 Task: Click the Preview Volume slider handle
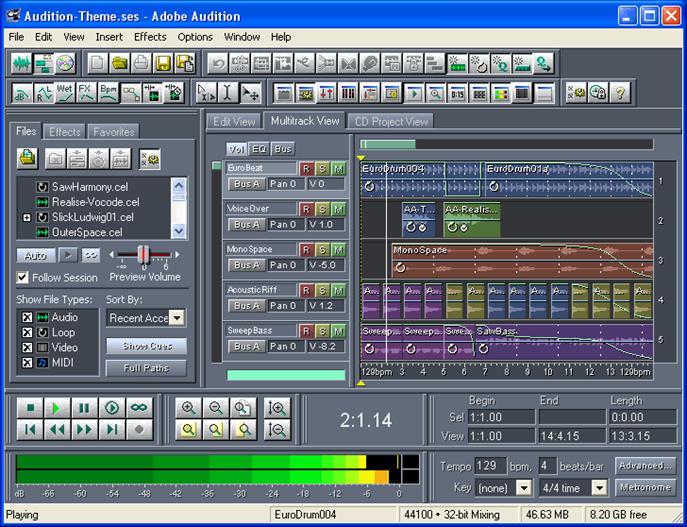click(143, 255)
